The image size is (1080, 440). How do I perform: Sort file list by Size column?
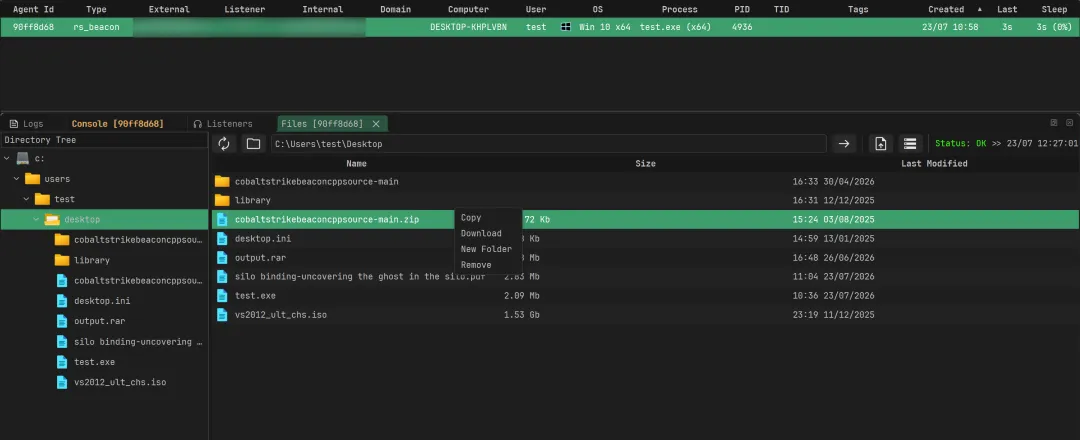[x=645, y=164]
